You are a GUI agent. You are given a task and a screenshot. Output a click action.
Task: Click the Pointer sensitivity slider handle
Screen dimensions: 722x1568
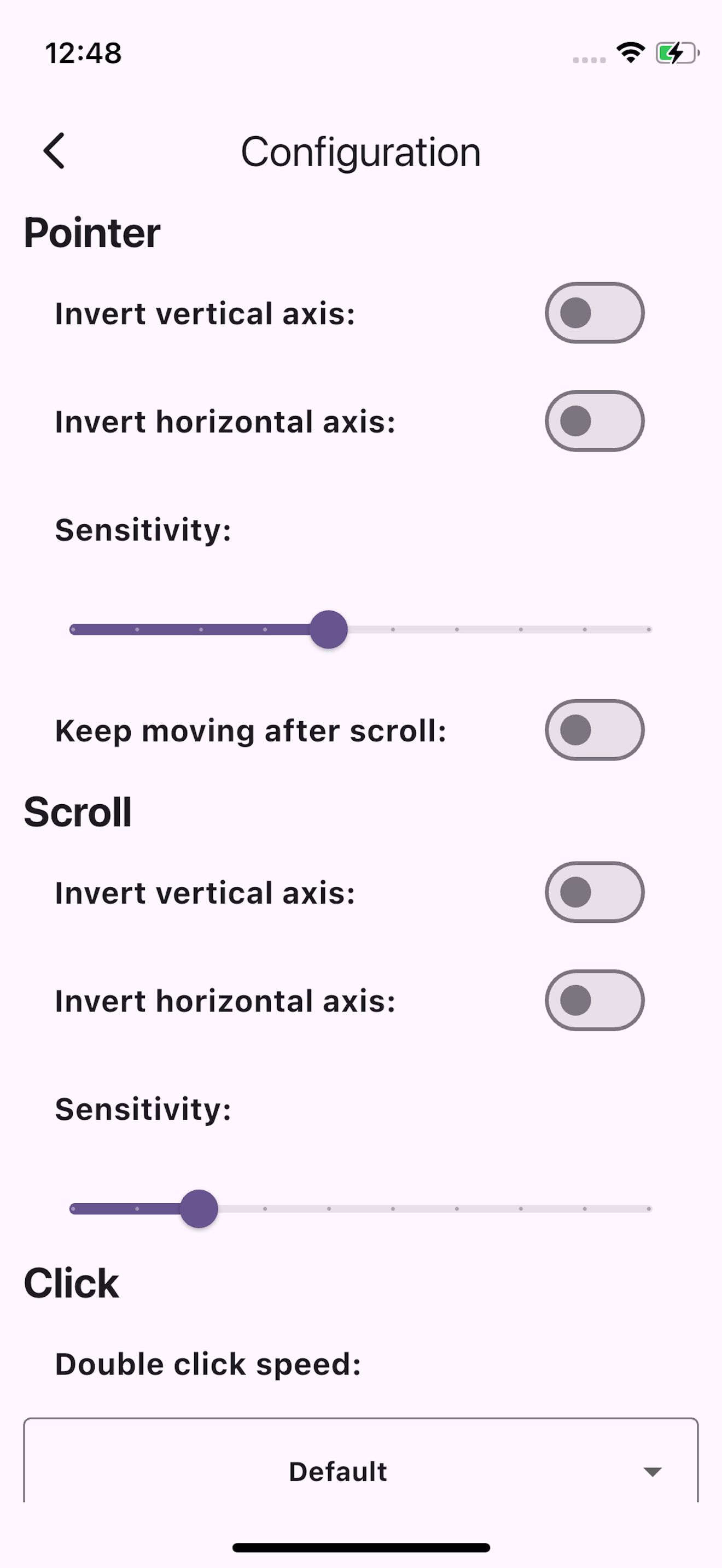coord(329,629)
